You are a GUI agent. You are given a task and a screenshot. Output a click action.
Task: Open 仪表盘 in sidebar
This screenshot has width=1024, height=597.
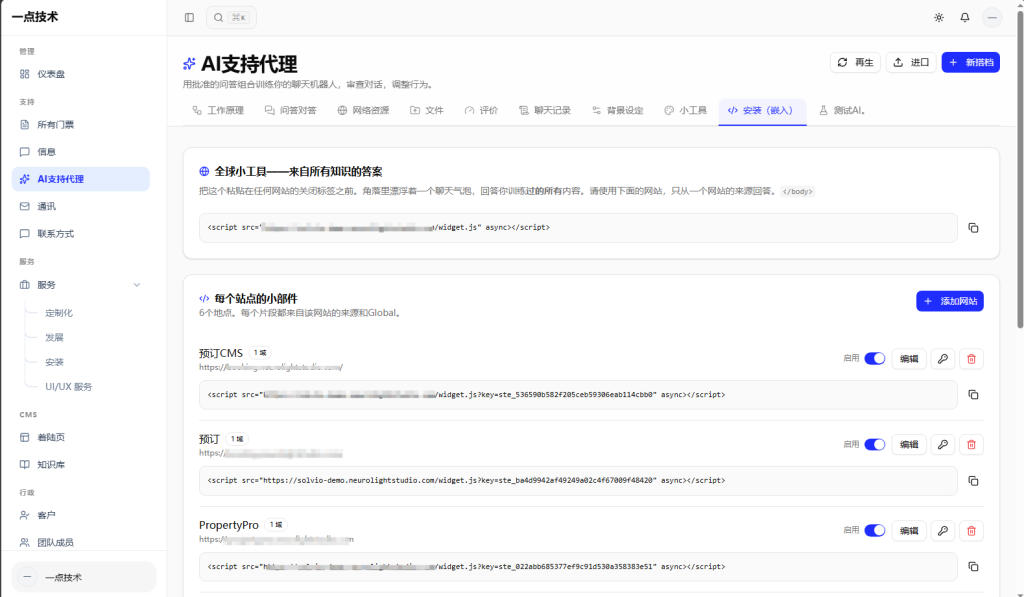tap(80, 74)
